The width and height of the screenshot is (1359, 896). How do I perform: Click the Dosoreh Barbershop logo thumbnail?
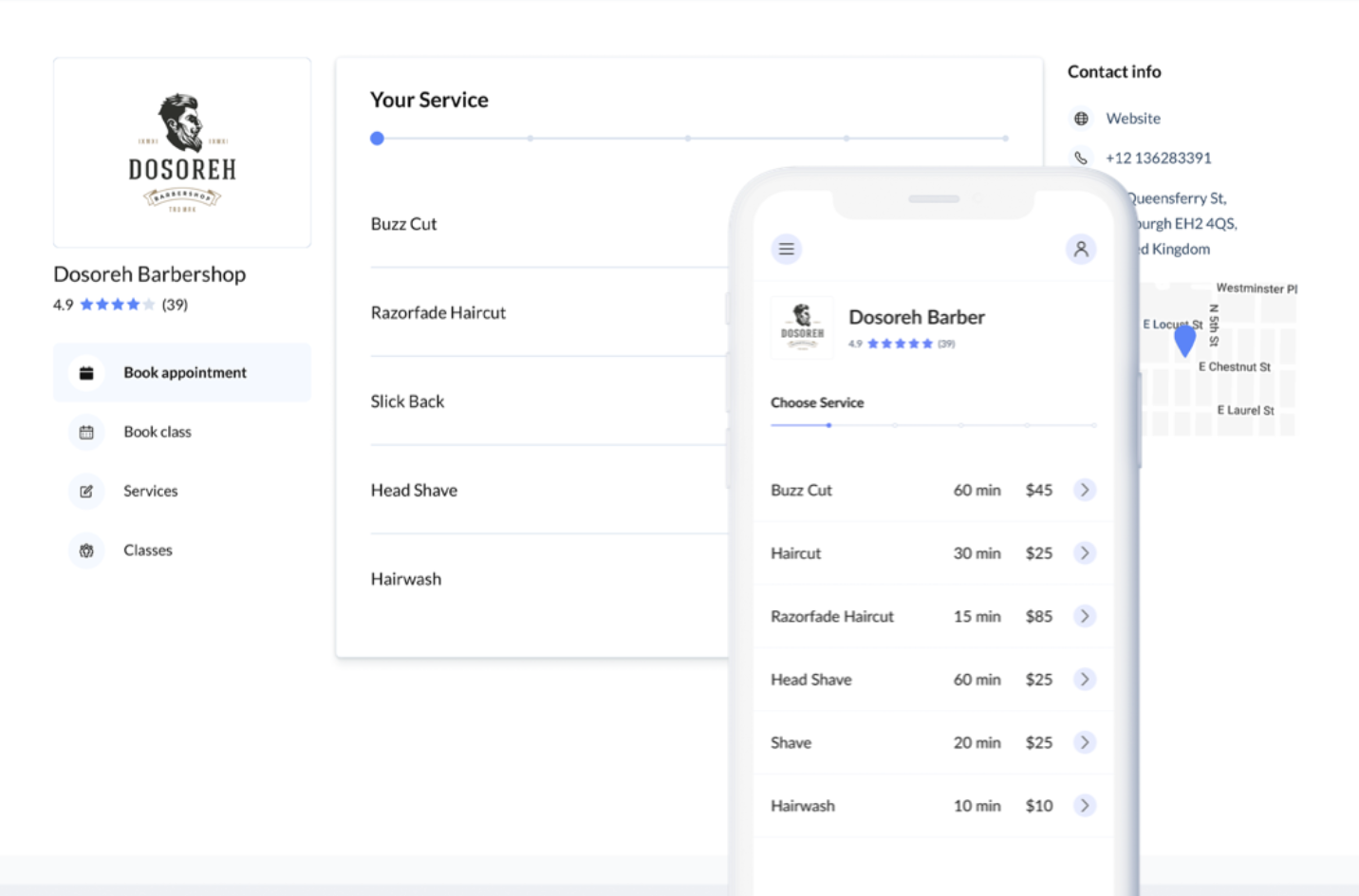182,153
